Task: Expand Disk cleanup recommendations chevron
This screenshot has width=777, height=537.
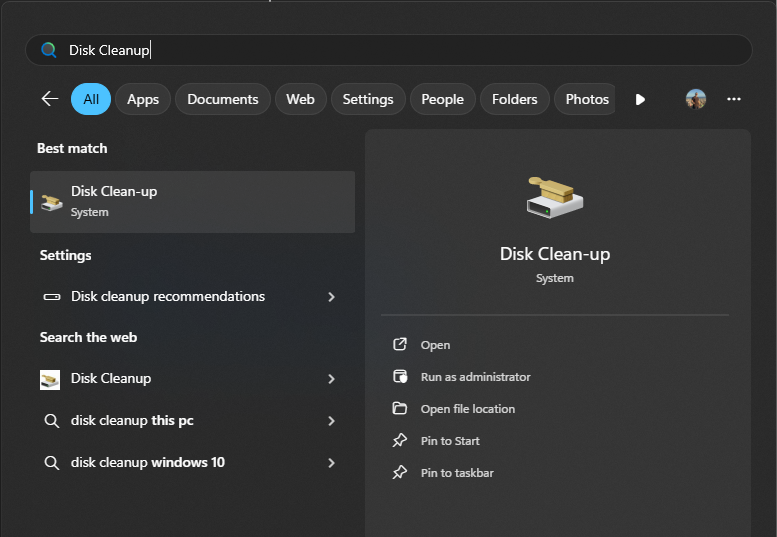Action: click(331, 297)
